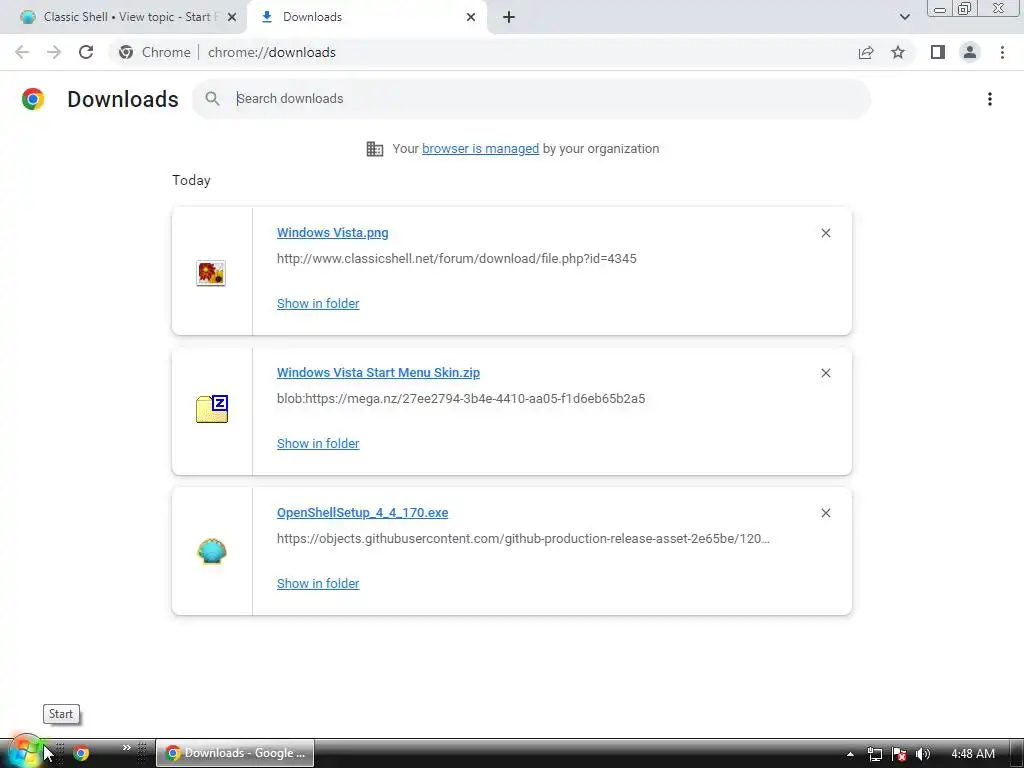Click the Today date heading
This screenshot has width=1024, height=768.
coord(191,180)
